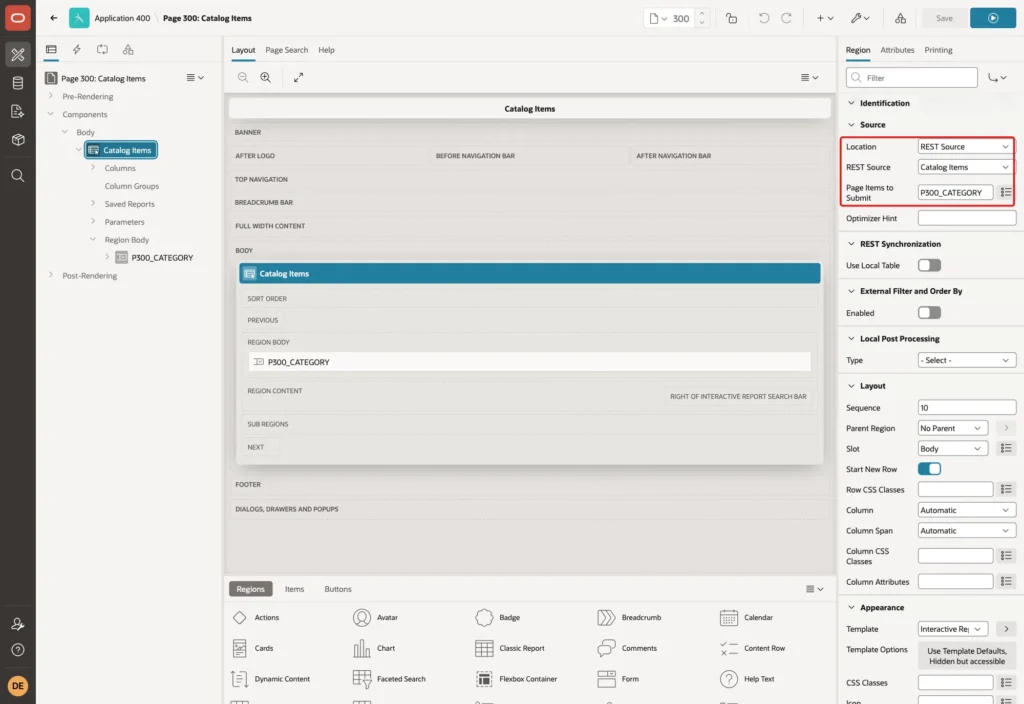Redo the last change
Screen dimensions: 1024x704
pyautogui.click(x=786, y=18)
